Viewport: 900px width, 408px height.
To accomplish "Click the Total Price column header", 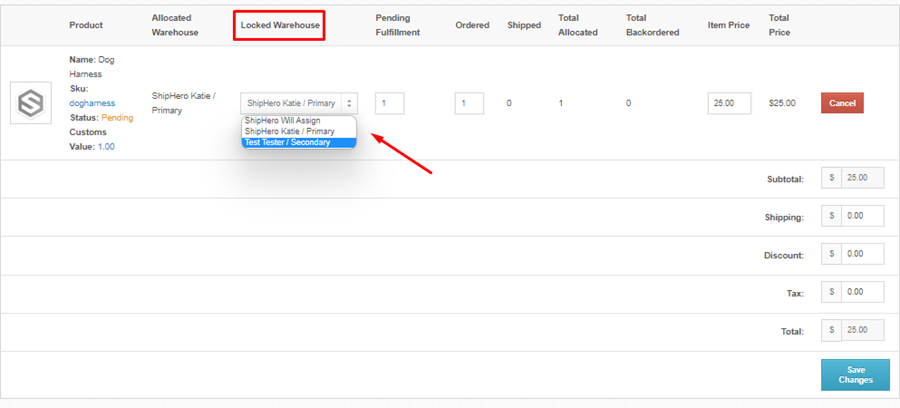I will point(779,25).
